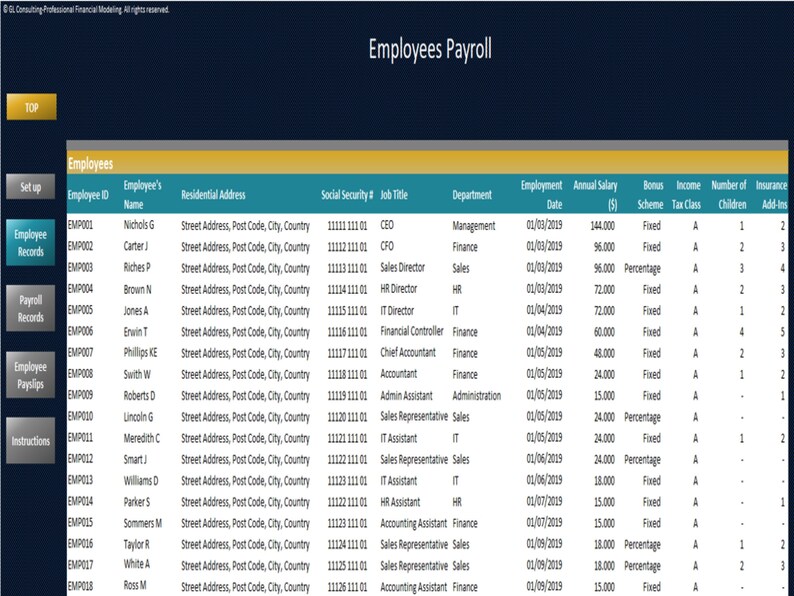Select job title Financial Controller
794x596 pixels.
[412, 331]
